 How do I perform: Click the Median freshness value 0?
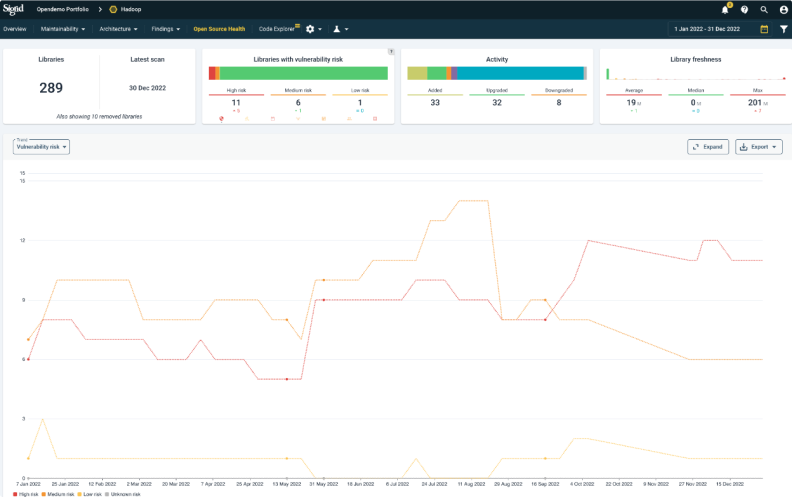[693, 103]
